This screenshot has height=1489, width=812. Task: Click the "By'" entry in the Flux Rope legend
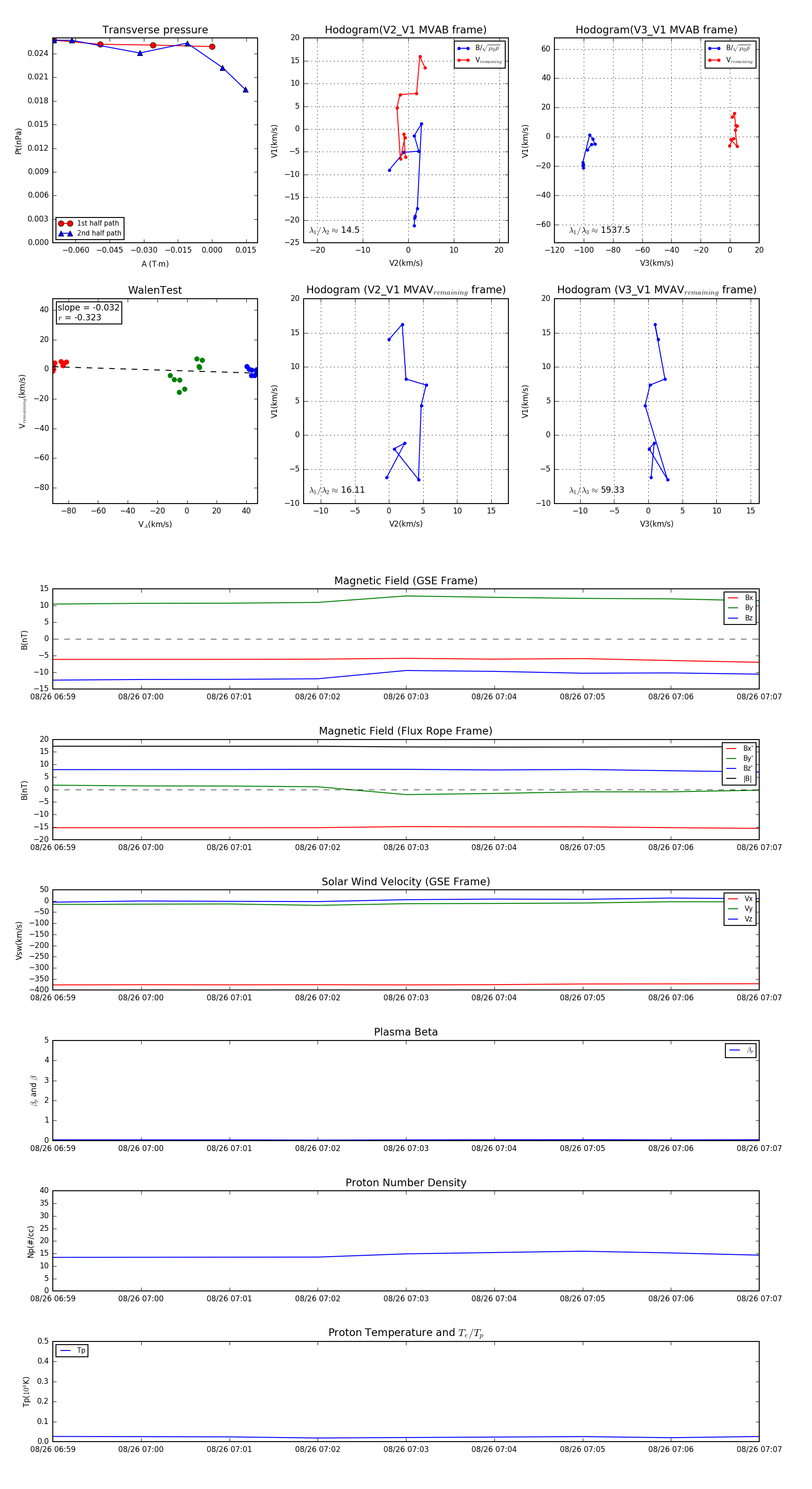tap(739, 758)
